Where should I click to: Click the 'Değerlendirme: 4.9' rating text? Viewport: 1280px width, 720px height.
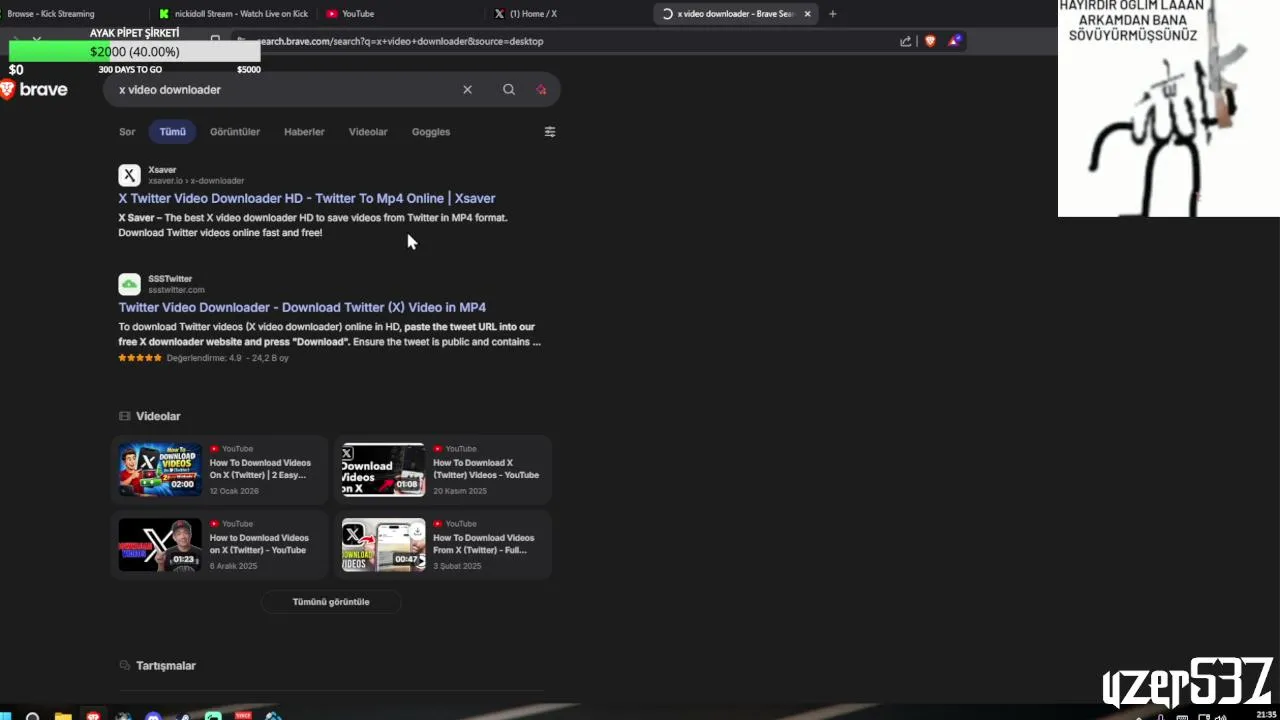(x=204, y=358)
